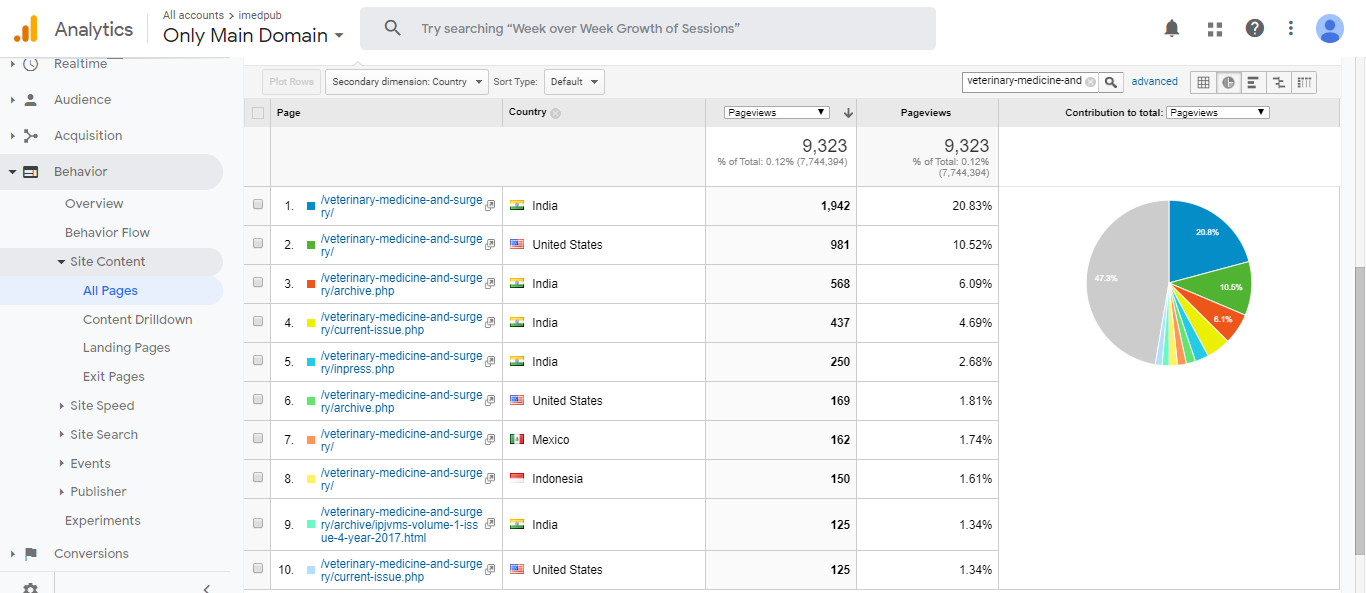Image resolution: width=1366 pixels, height=593 pixels.
Task: Toggle the select-all checkbox in table header
Action: (x=258, y=113)
